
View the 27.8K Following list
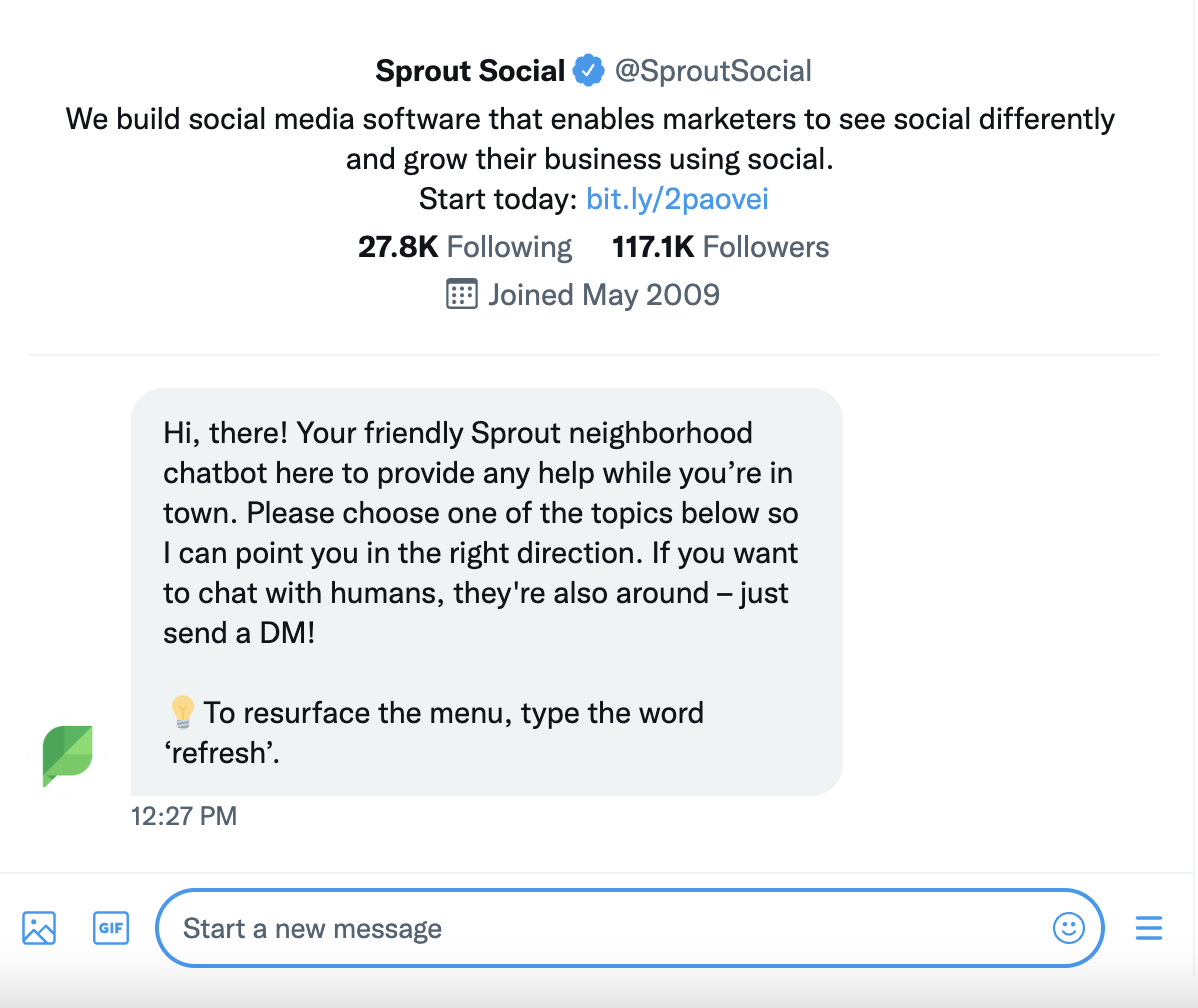465,247
